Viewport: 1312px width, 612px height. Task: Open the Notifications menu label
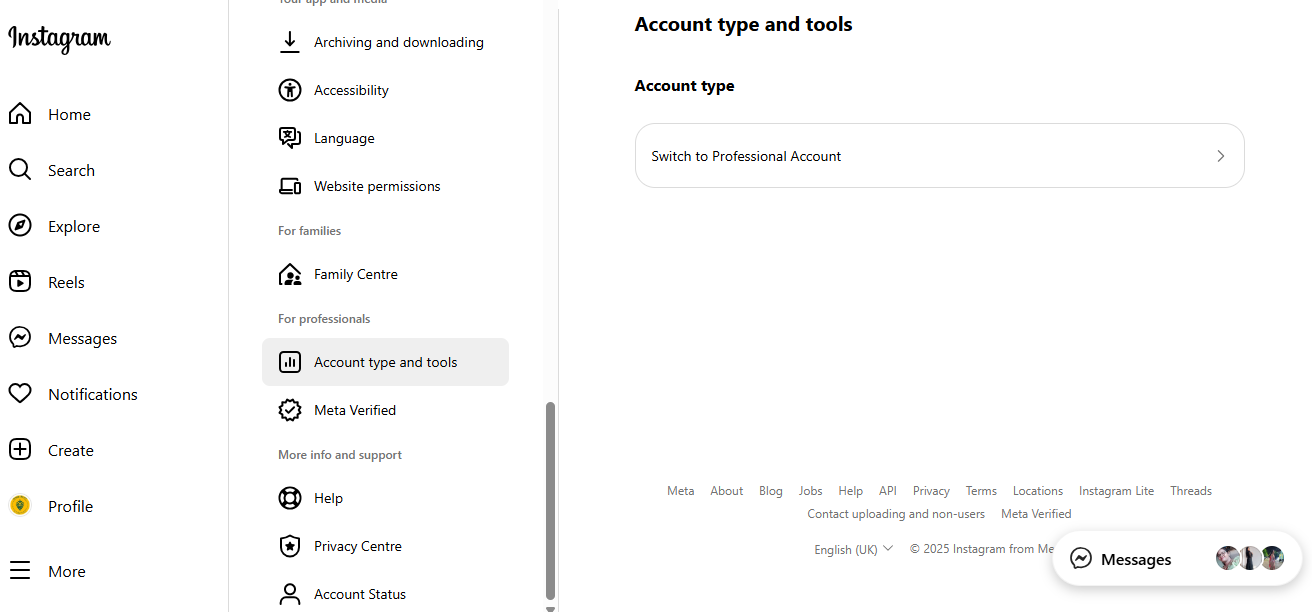[93, 394]
